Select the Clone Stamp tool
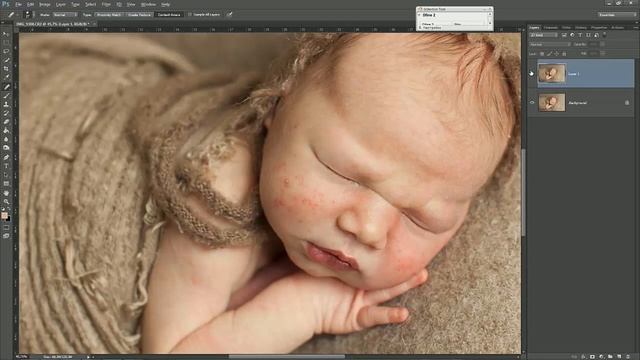This screenshot has height=360, width=640. 6,104
